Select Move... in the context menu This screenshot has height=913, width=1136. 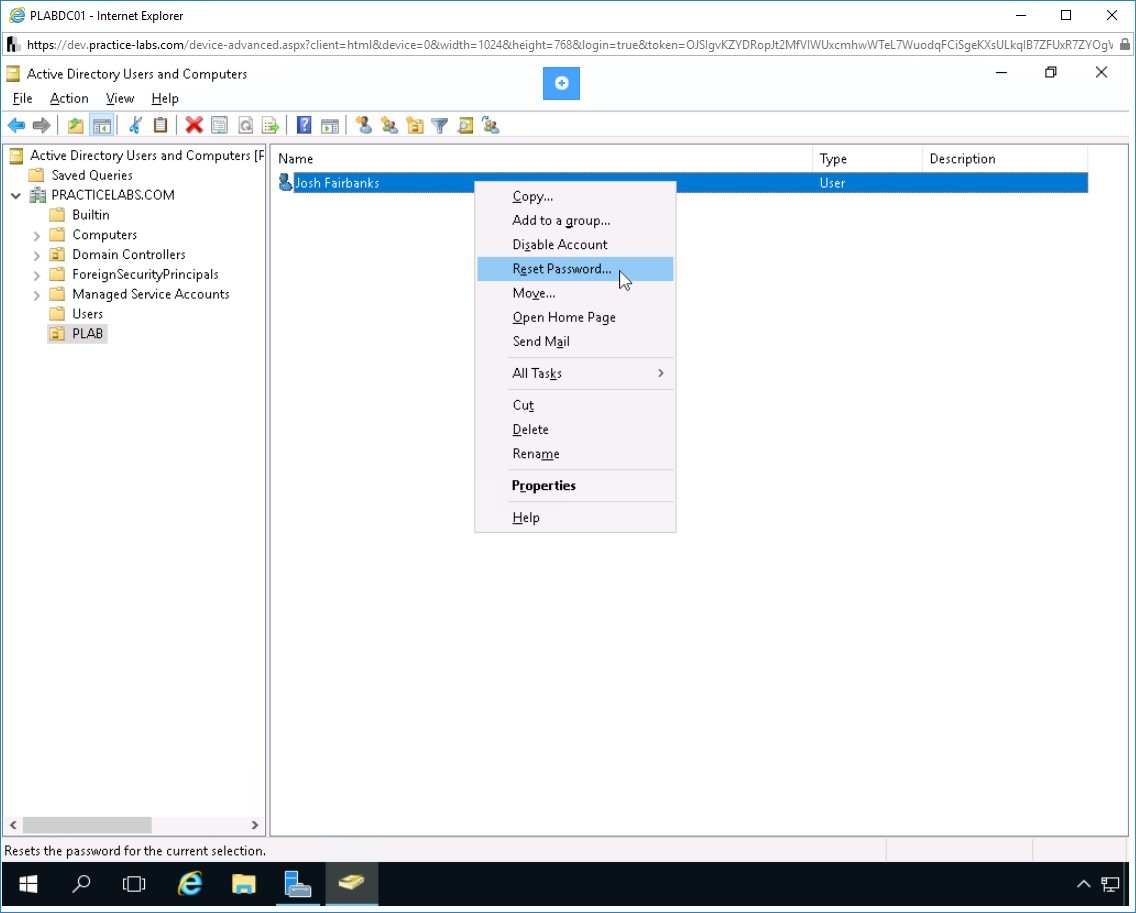pos(575,293)
